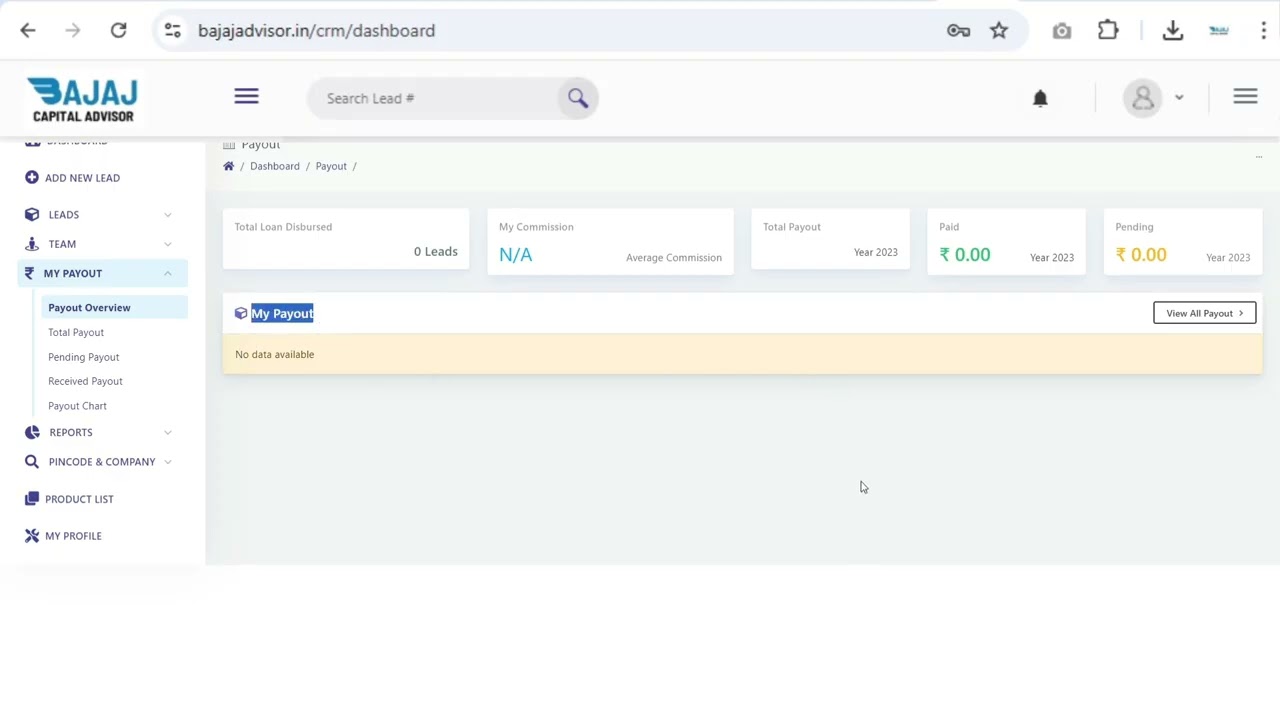Click the Bajaj Capital Advisor logo
Viewport: 1280px width, 720px height.
click(83, 100)
